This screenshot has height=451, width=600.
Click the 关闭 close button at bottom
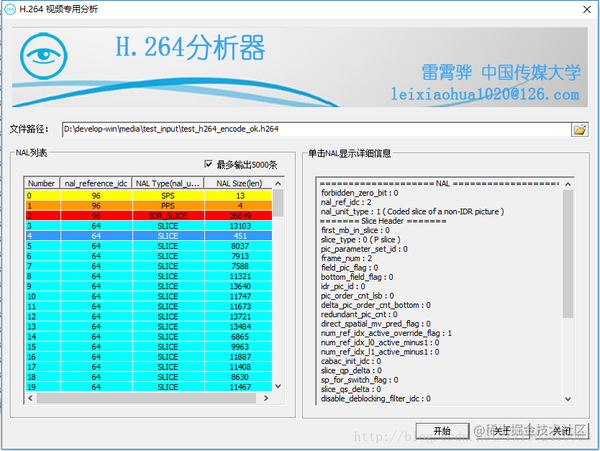click(x=561, y=431)
